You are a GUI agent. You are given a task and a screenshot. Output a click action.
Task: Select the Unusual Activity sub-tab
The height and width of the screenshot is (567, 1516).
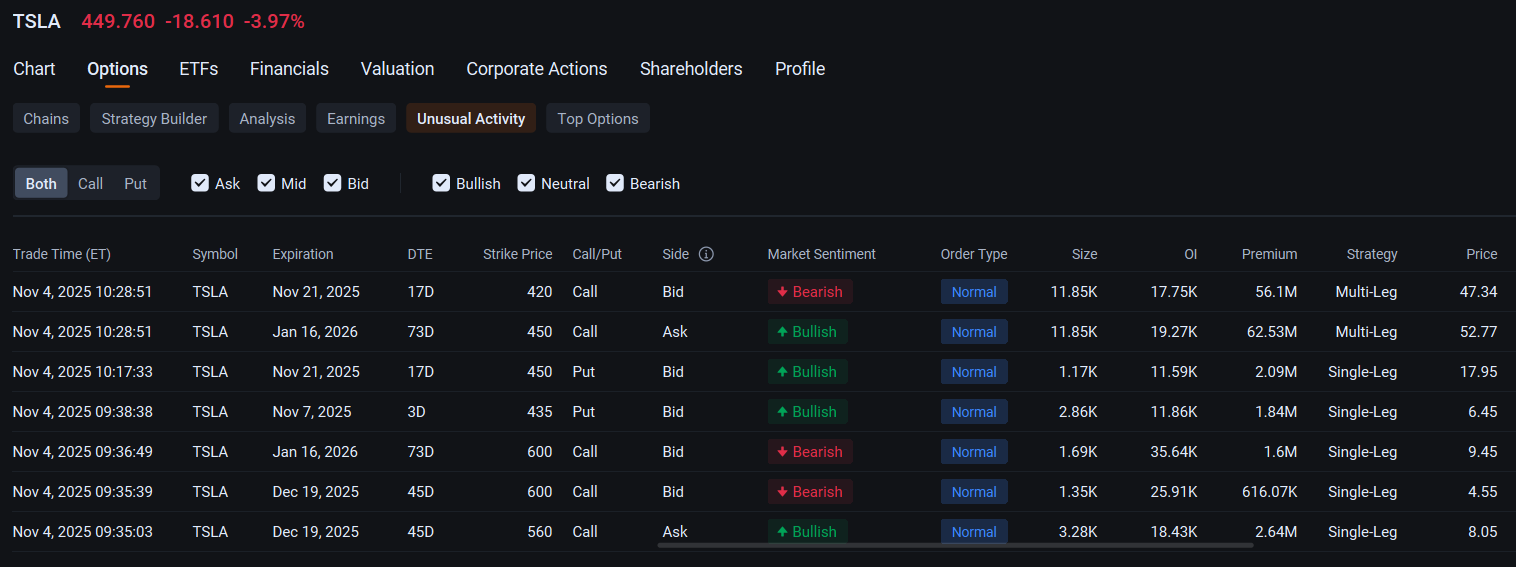coord(471,118)
